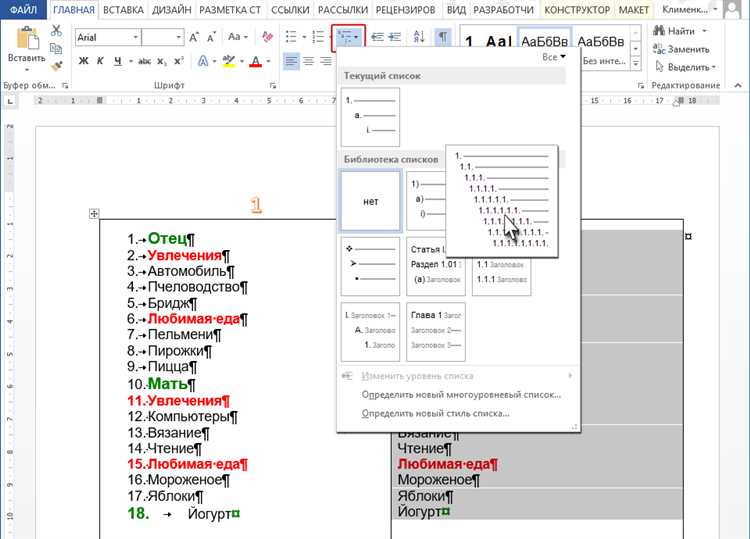Click the Вставить paste icon

27,38
